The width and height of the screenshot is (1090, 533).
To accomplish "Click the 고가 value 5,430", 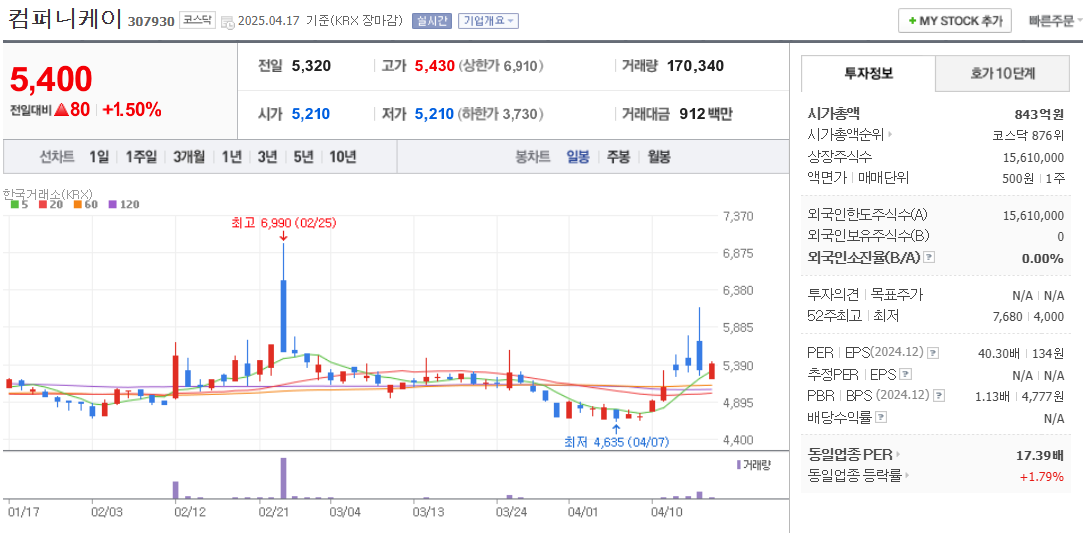I will [434, 66].
